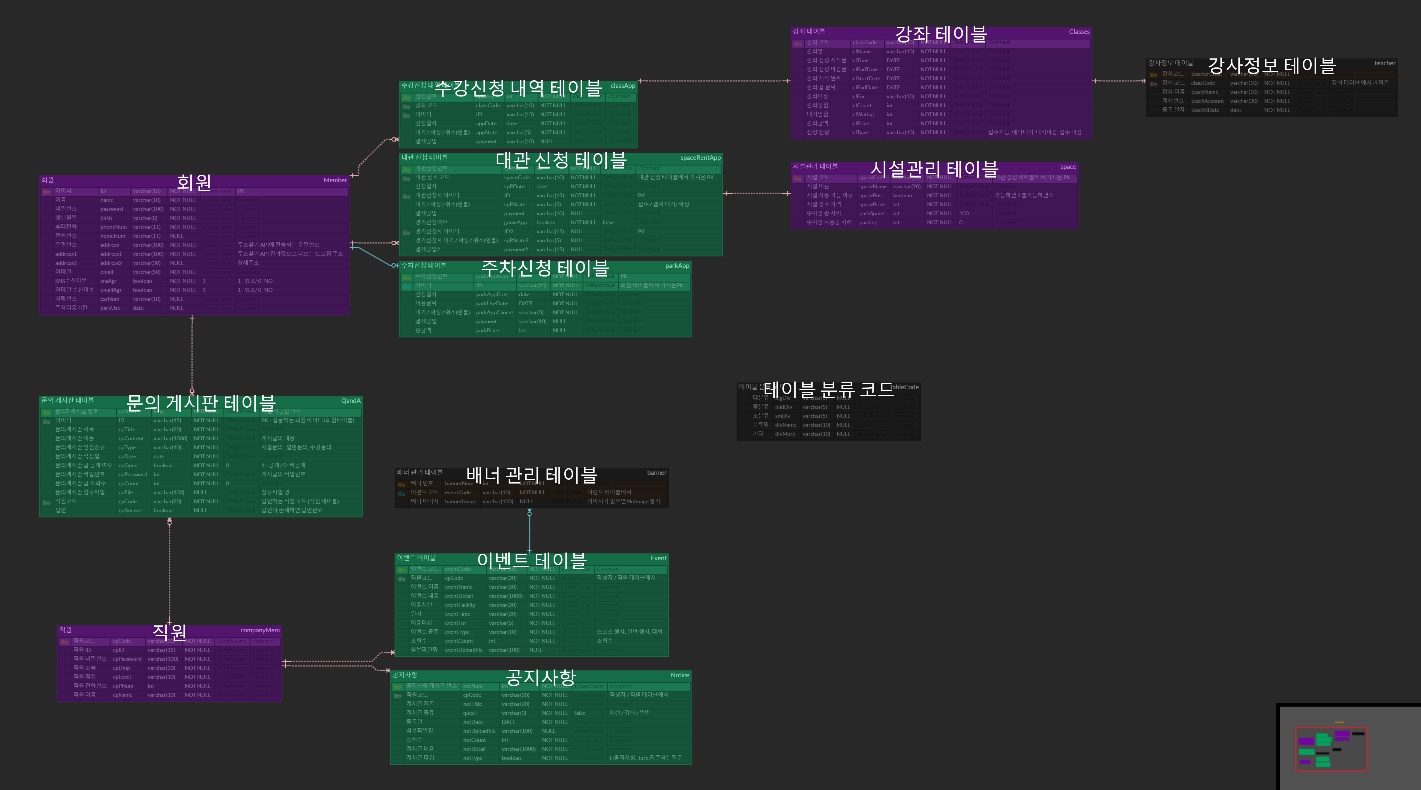The height and width of the screenshot is (790, 1421).
Task: Select the blue relationship line between banner and Event
Action: click(x=530, y=530)
